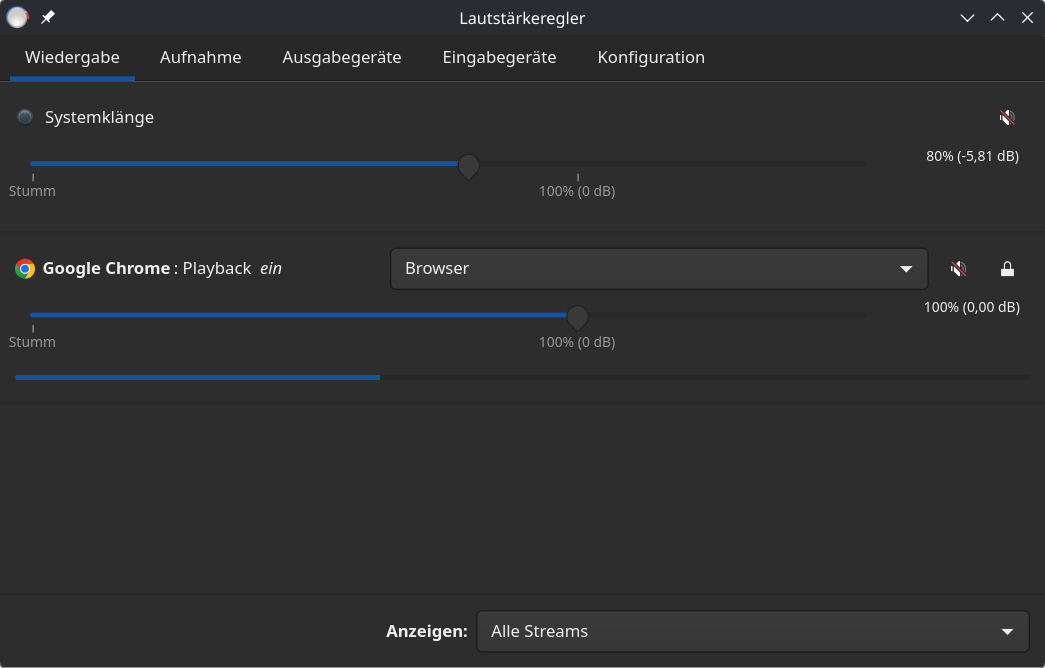Click the Chrome audio level meter bar
The height and width of the screenshot is (668, 1045).
coord(522,377)
